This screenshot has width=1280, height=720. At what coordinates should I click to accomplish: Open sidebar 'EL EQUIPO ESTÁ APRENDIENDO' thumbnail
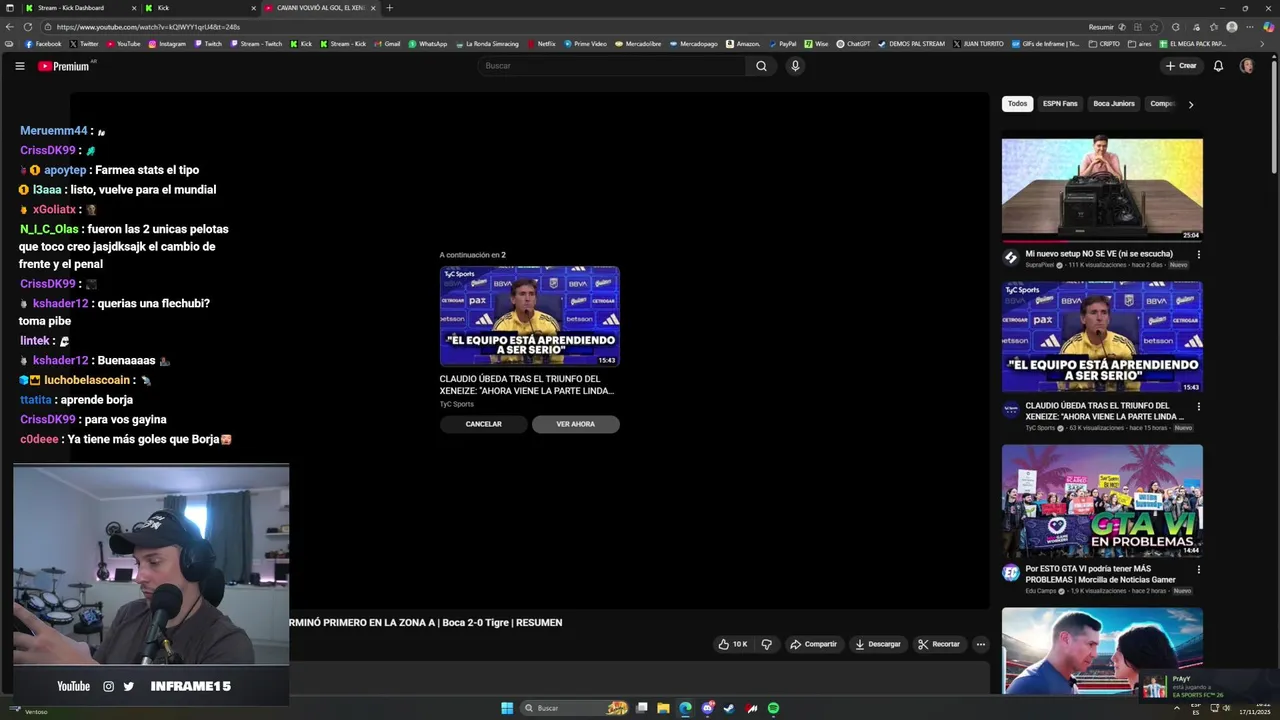pyautogui.click(x=1102, y=337)
